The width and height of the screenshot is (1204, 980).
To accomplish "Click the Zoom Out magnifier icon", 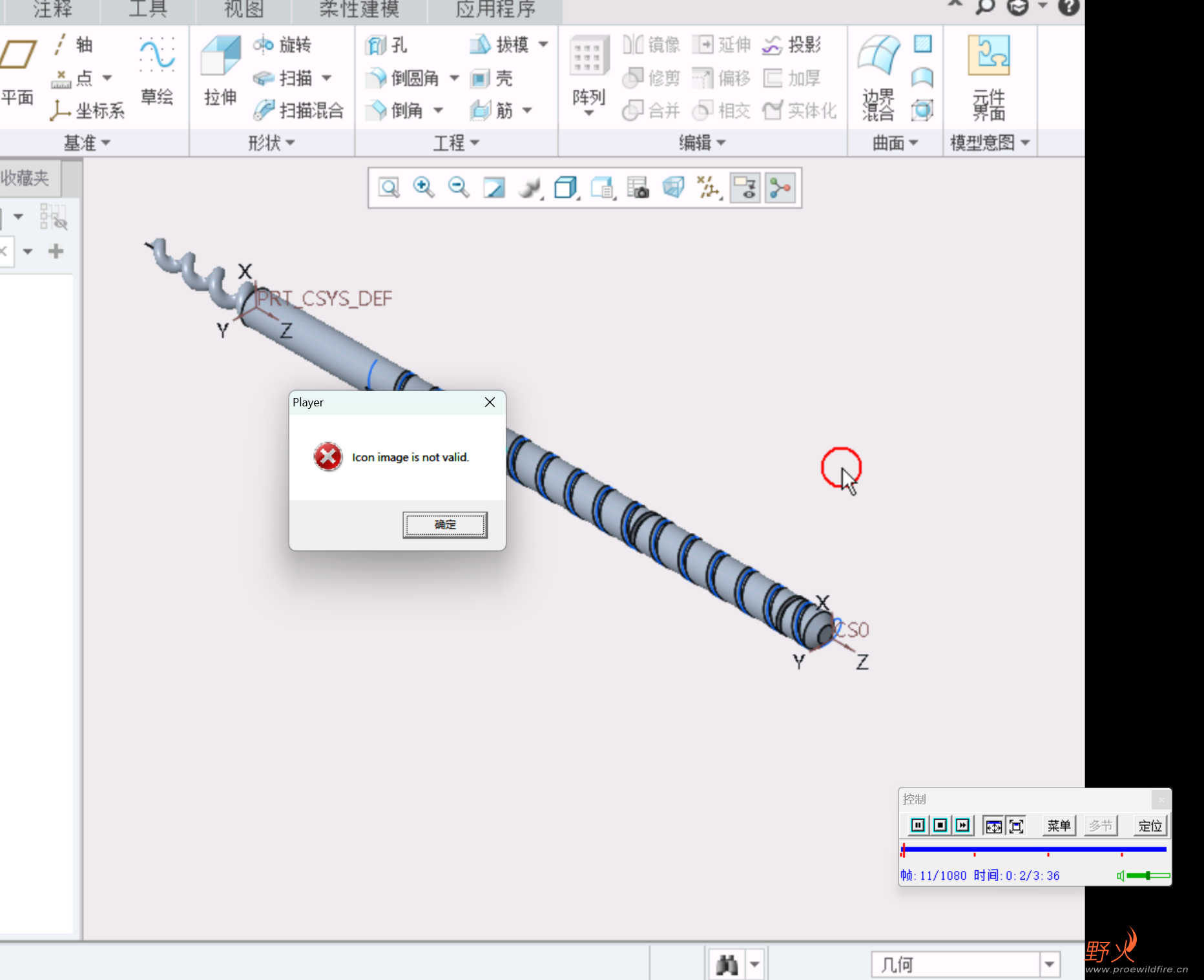I will pos(459,188).
